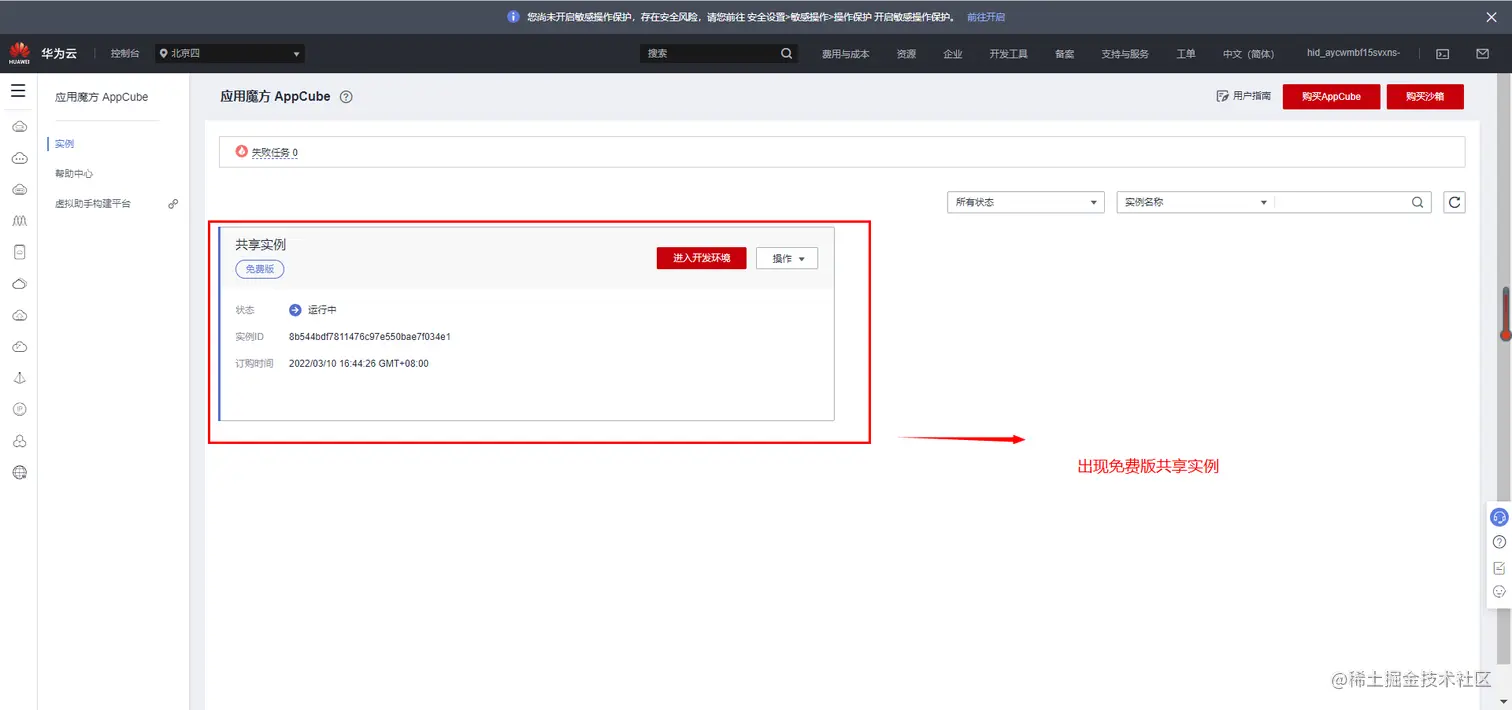Expand the 所有状态 status filter

pos(1025,202)
